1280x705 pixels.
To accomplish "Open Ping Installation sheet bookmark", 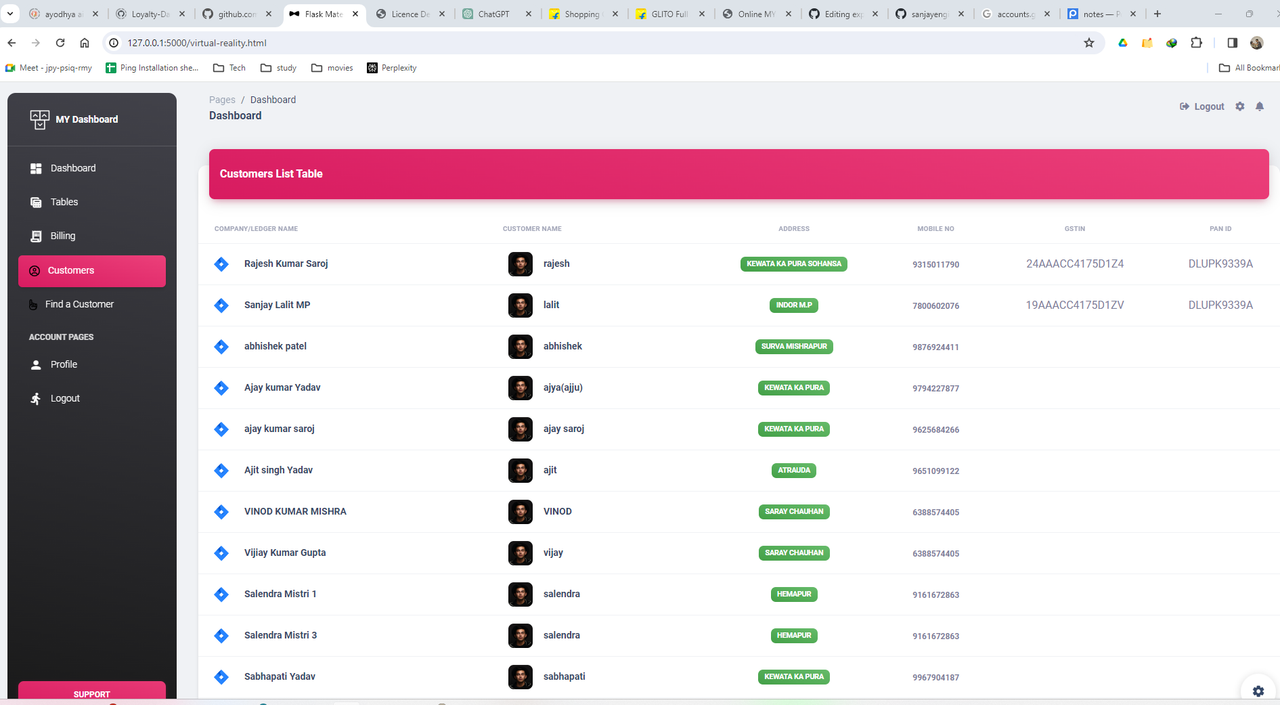I will point(152,68).
